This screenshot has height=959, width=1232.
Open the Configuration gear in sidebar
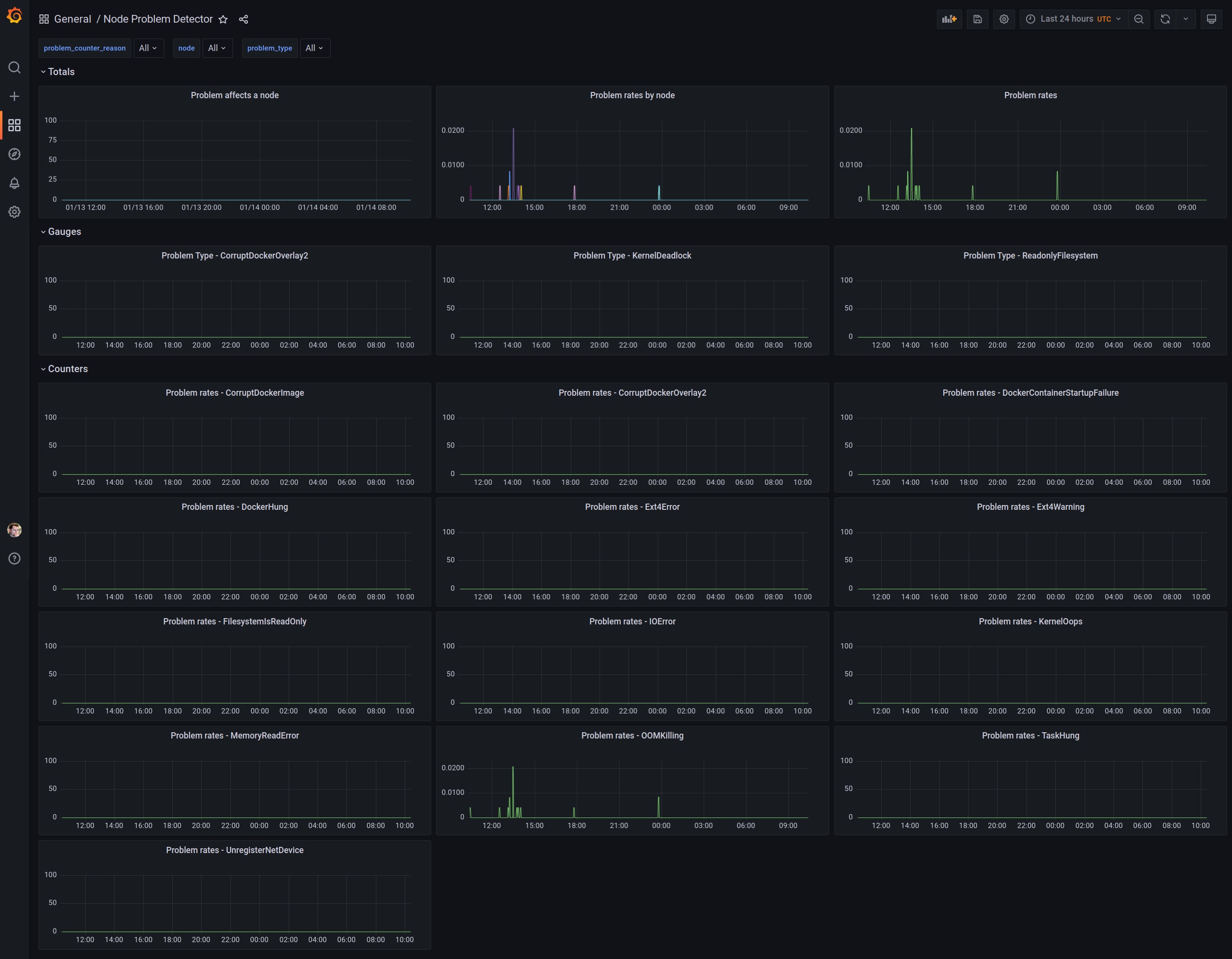pos(14,212)
